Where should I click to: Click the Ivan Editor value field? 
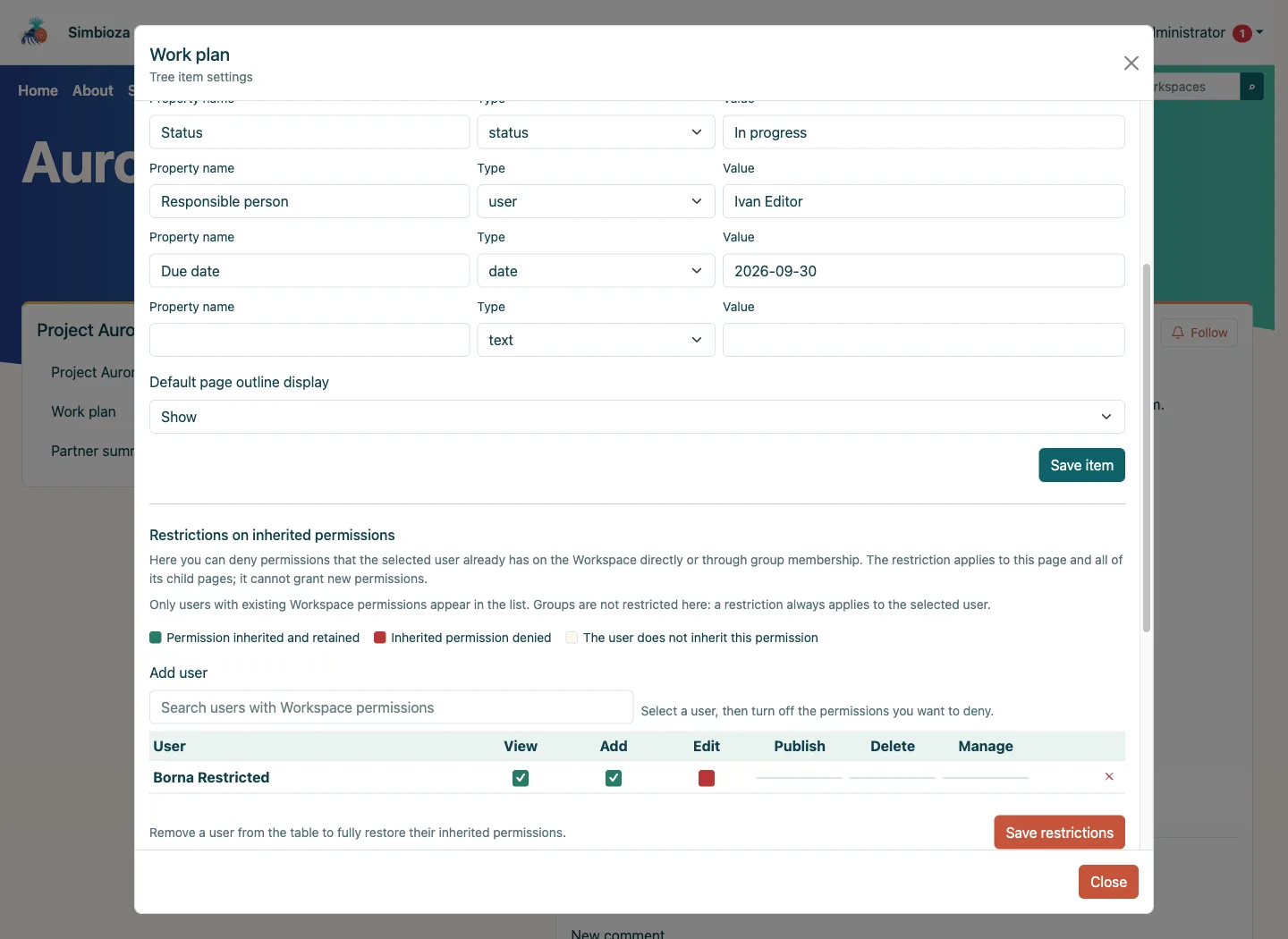click(923, 201)
